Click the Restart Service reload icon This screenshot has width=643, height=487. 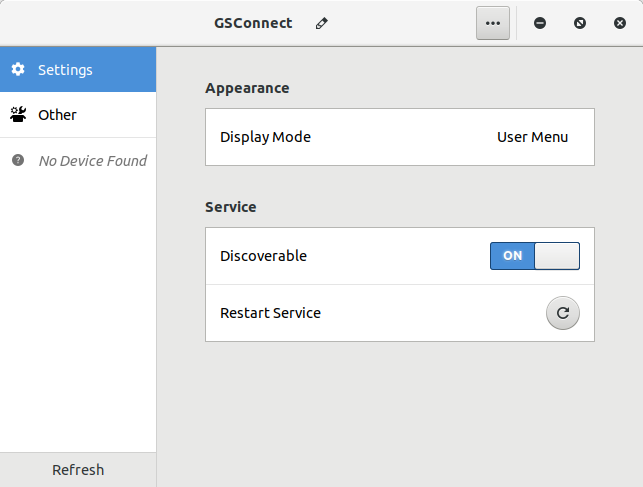point(562,313)
